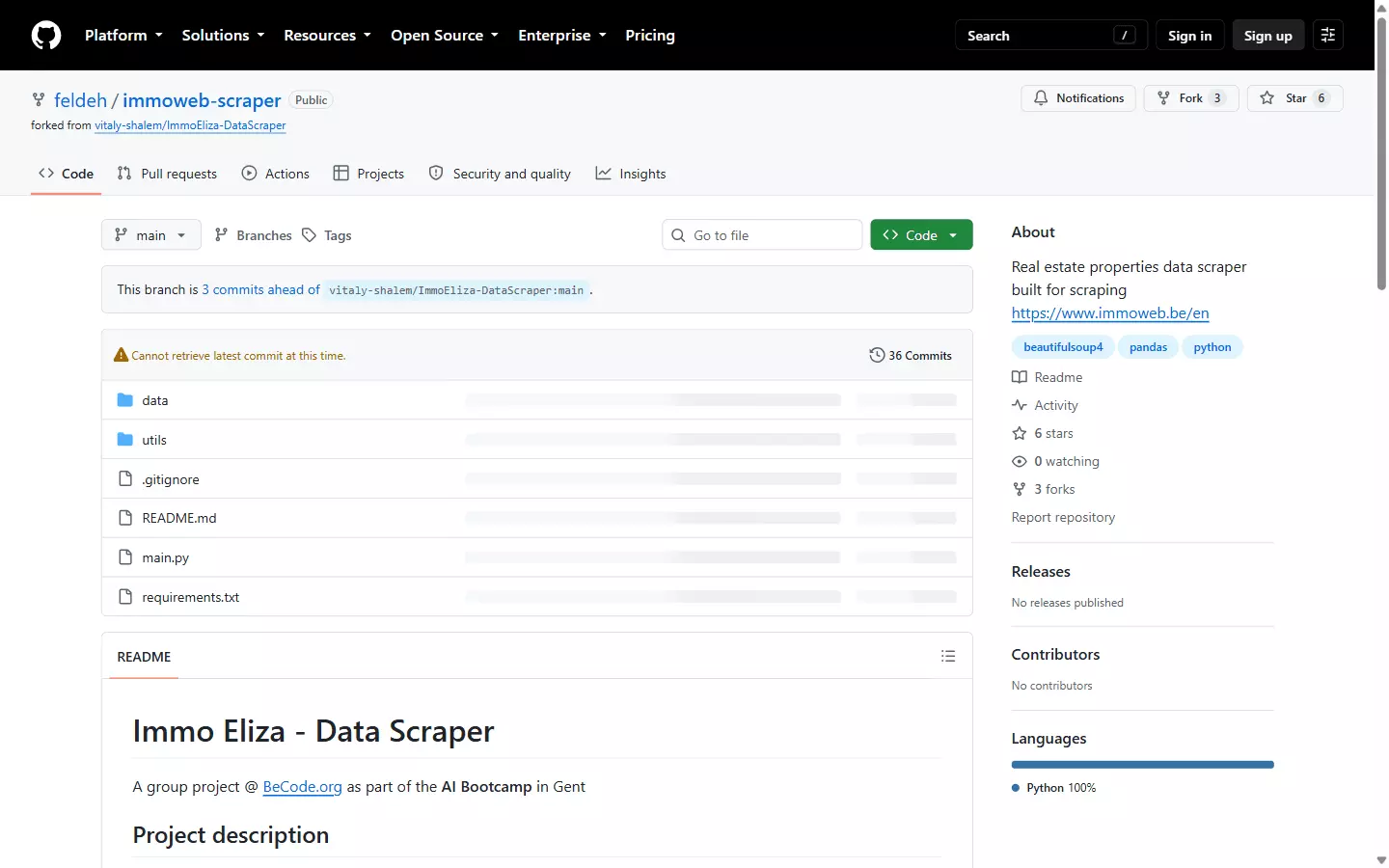The height and width of the screenshot is (868, 1389).
Task: Open the Activity link in About
Action: click(1045, 405)
